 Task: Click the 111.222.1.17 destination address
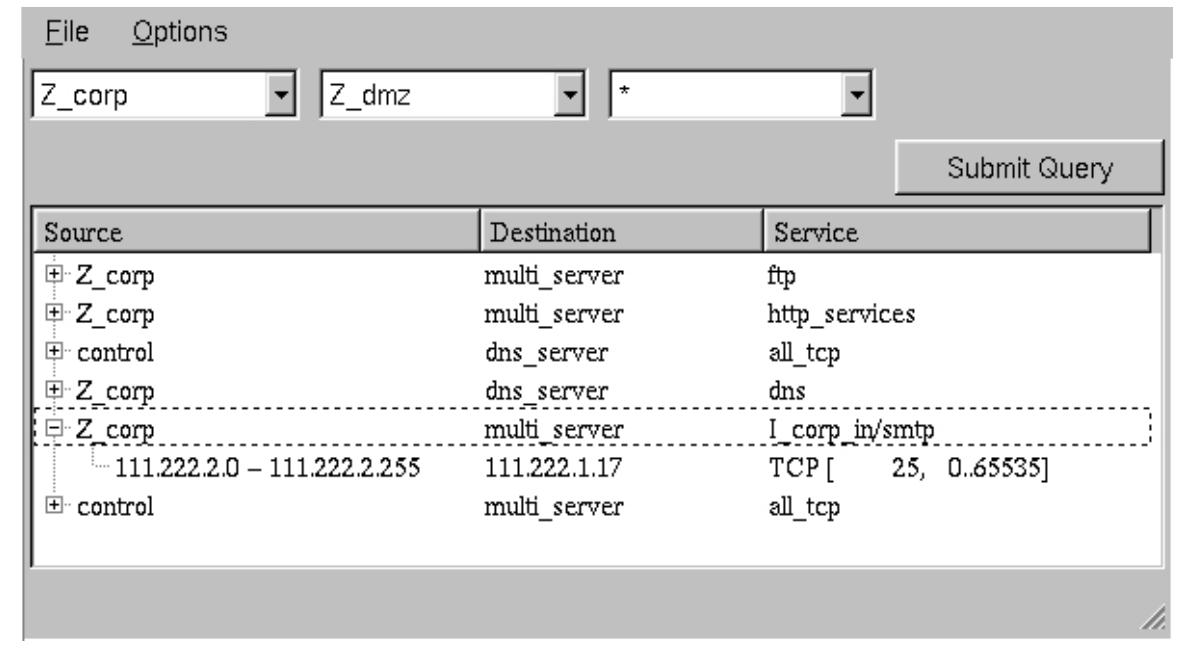553,468
